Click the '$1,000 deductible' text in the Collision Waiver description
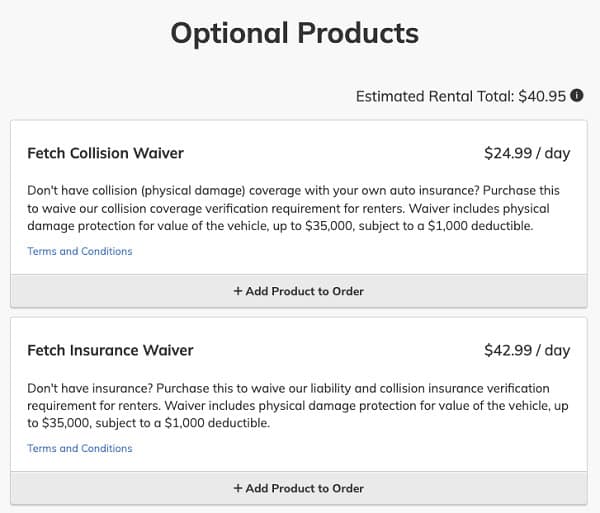The image size is (600, 513). point(480,226)
